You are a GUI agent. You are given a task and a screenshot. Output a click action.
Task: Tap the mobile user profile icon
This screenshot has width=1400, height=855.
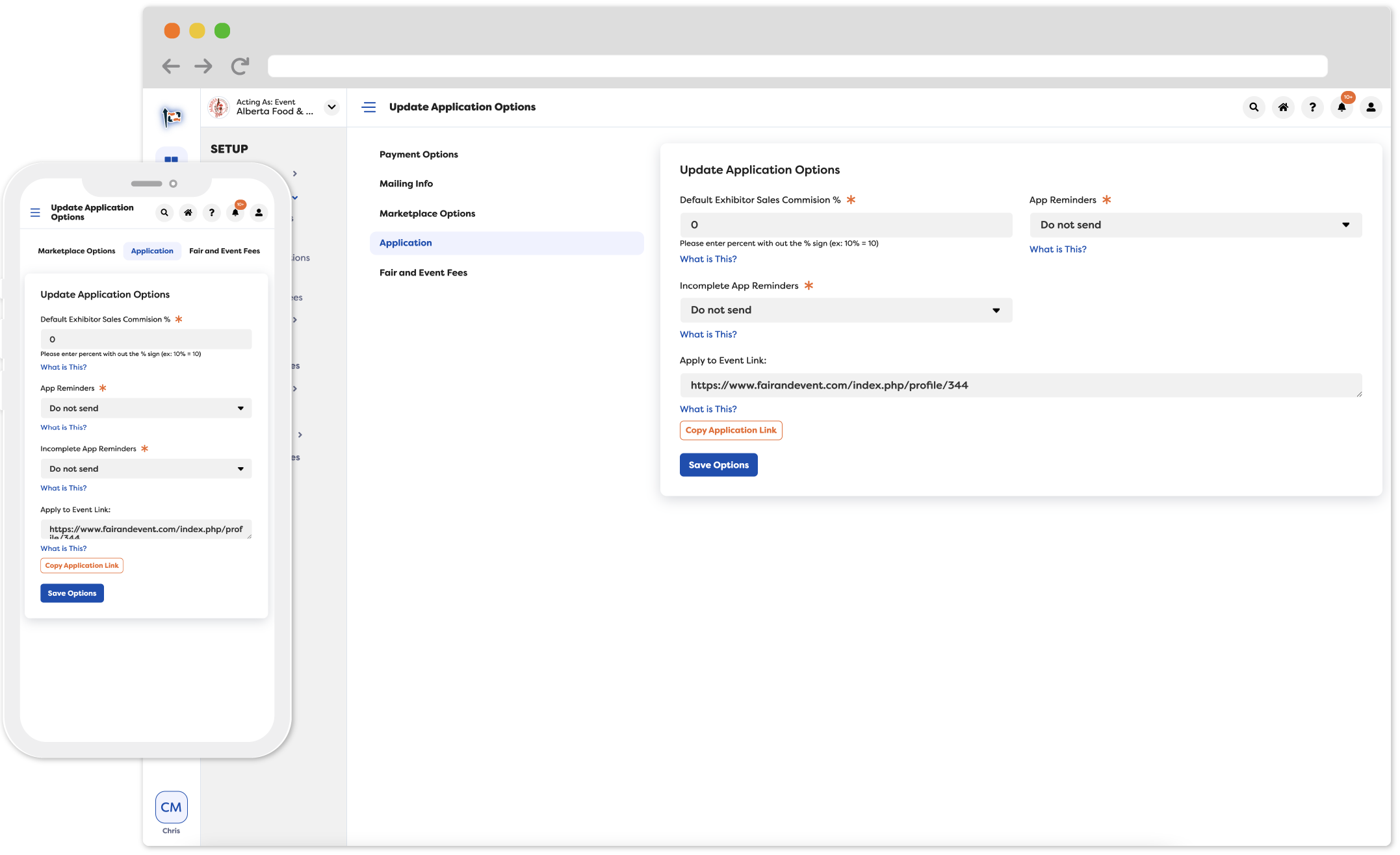coord(259,212)
